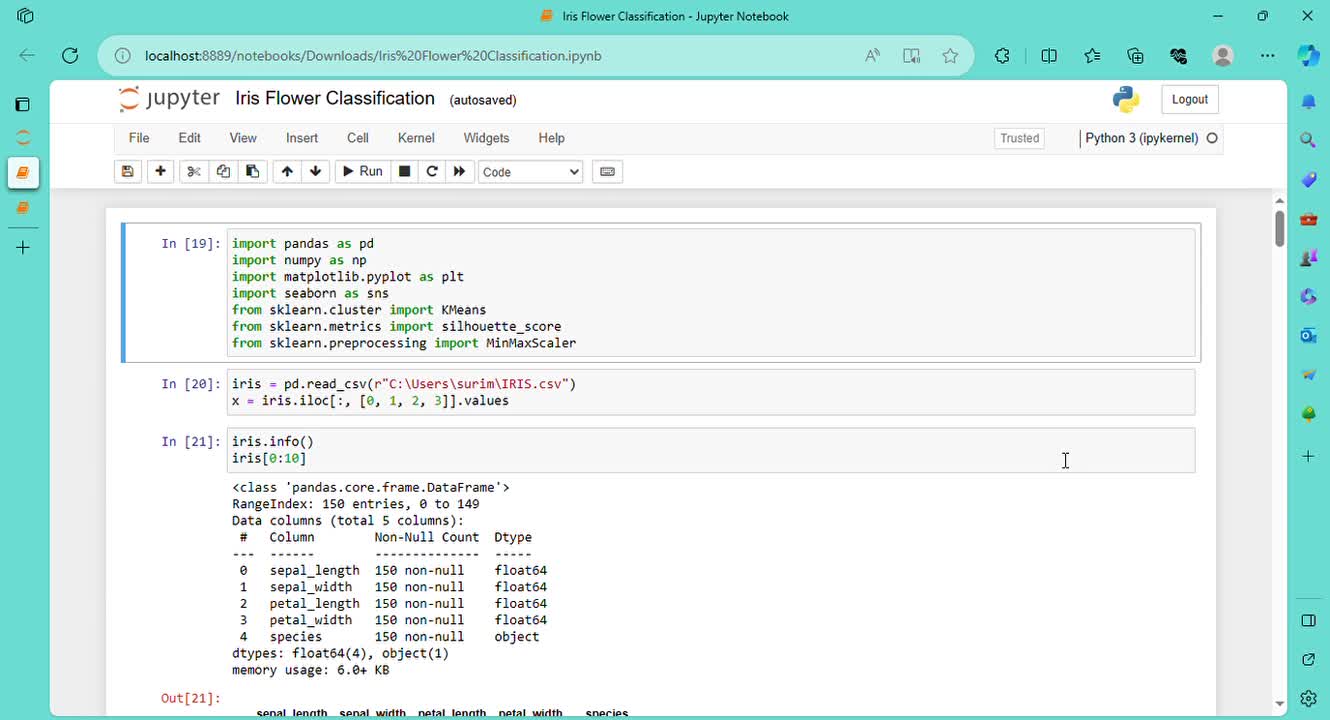
Task: Open the command palette keyboard icon
Action: click(607, 172)
